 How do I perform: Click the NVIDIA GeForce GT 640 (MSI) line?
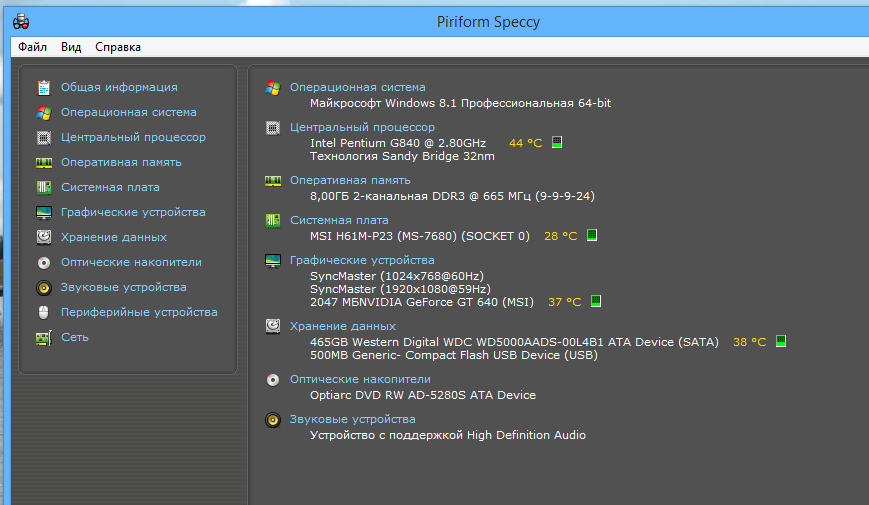click(x=422, y=302)
